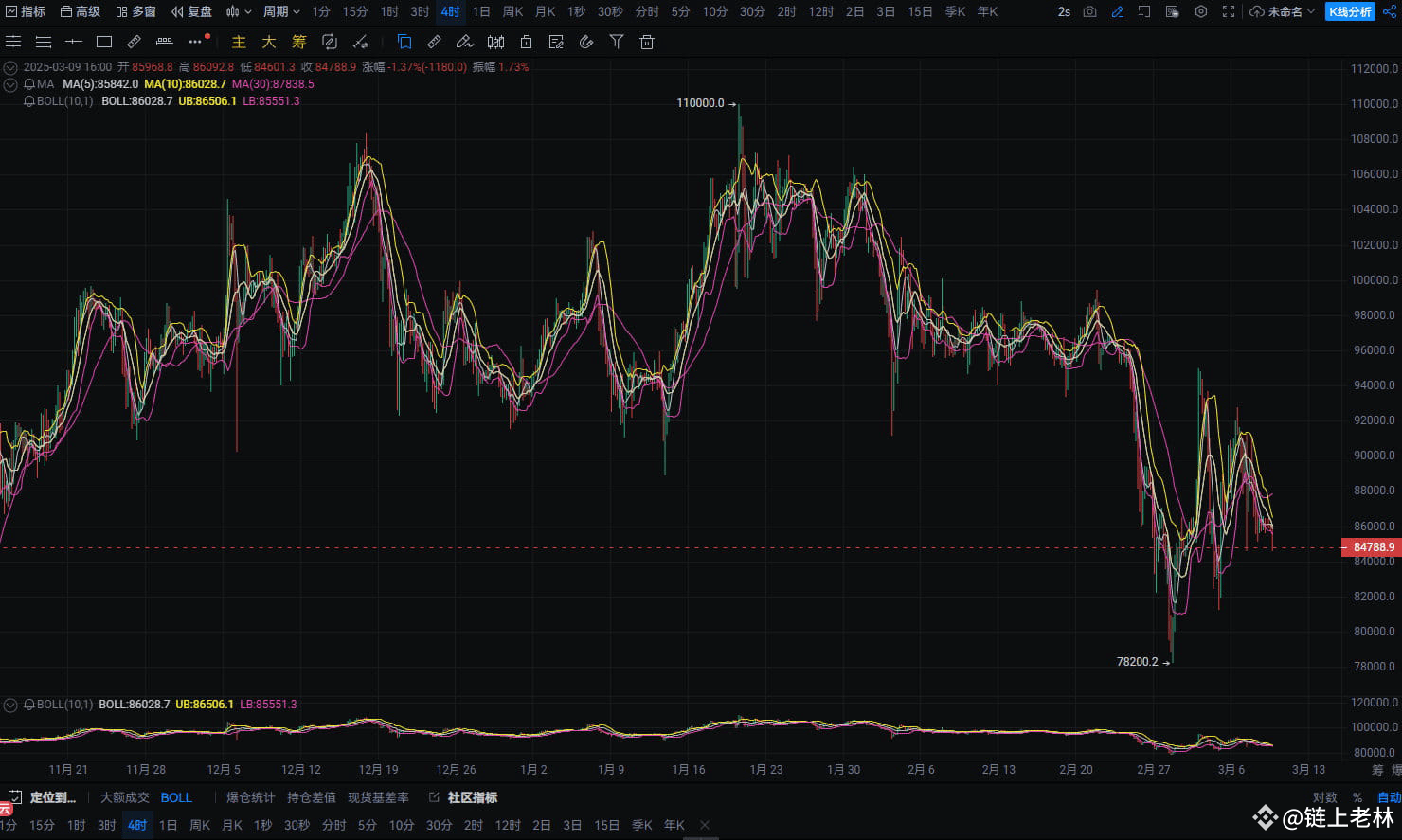Open the chart settings hexagon icon
The height and width of the screenshot is (840, 1402).
[x=1201, y=11]
